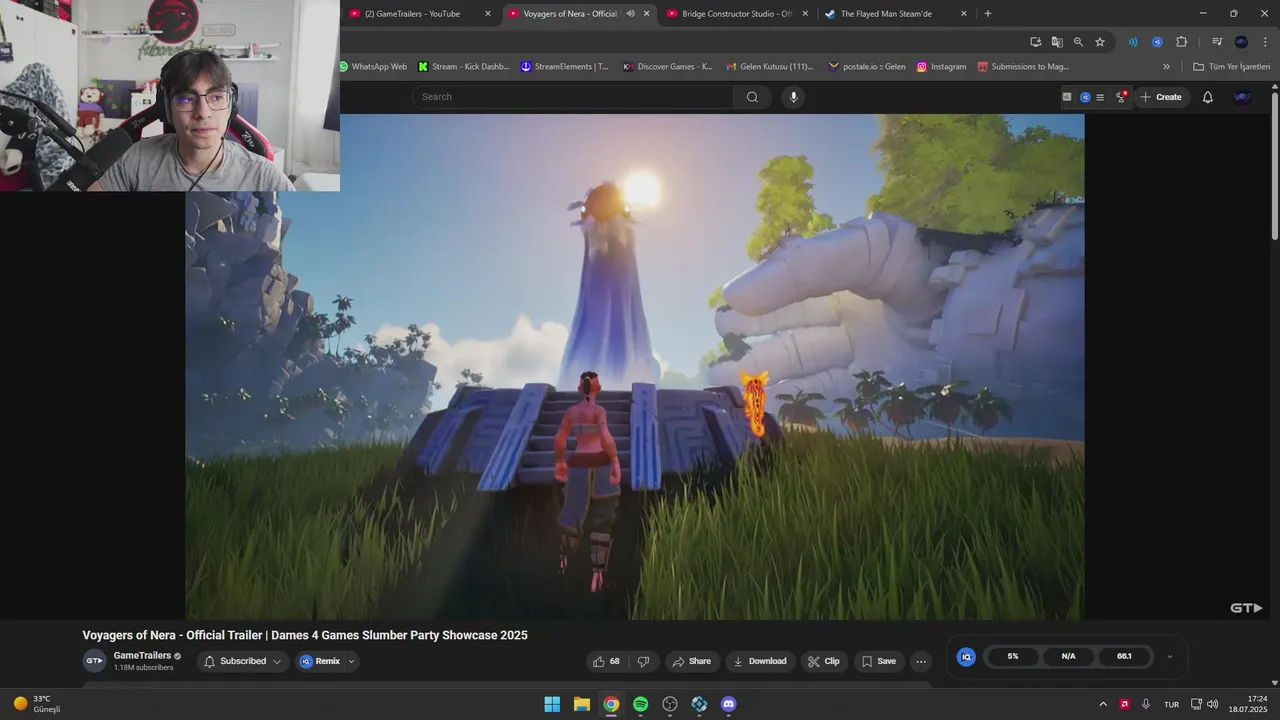Open the Windows Start menu
This screenshot has width=1280, height=720.
click(x=552, y=704)
